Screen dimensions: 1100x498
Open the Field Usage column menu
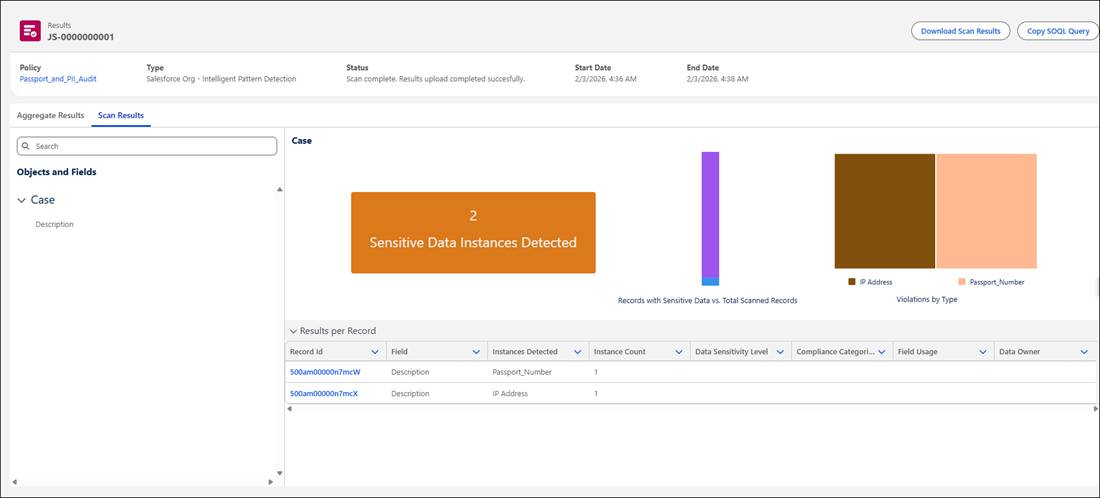tap(982, 352)
